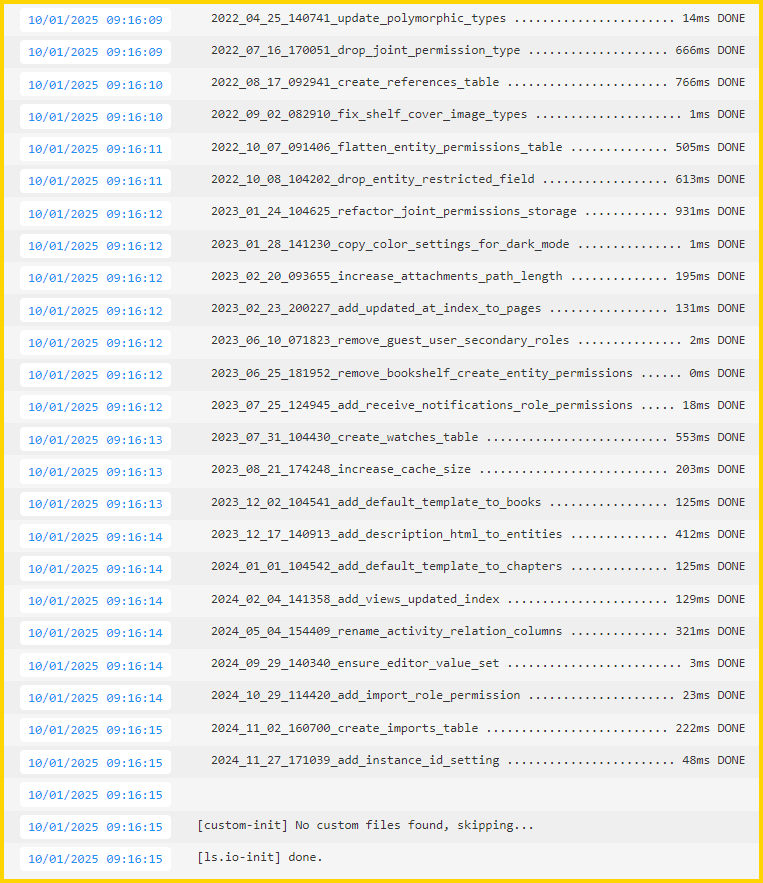Click timestamp next to add_views_updated_index entry
763x883 pixels.
95,601
